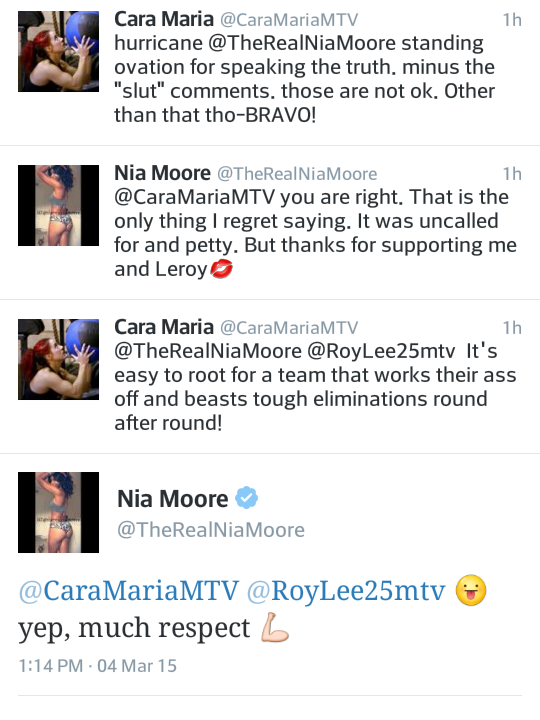Tap the flexed bicep emoji
Viewport: 540px width, 720px height.
pos(275,627)
